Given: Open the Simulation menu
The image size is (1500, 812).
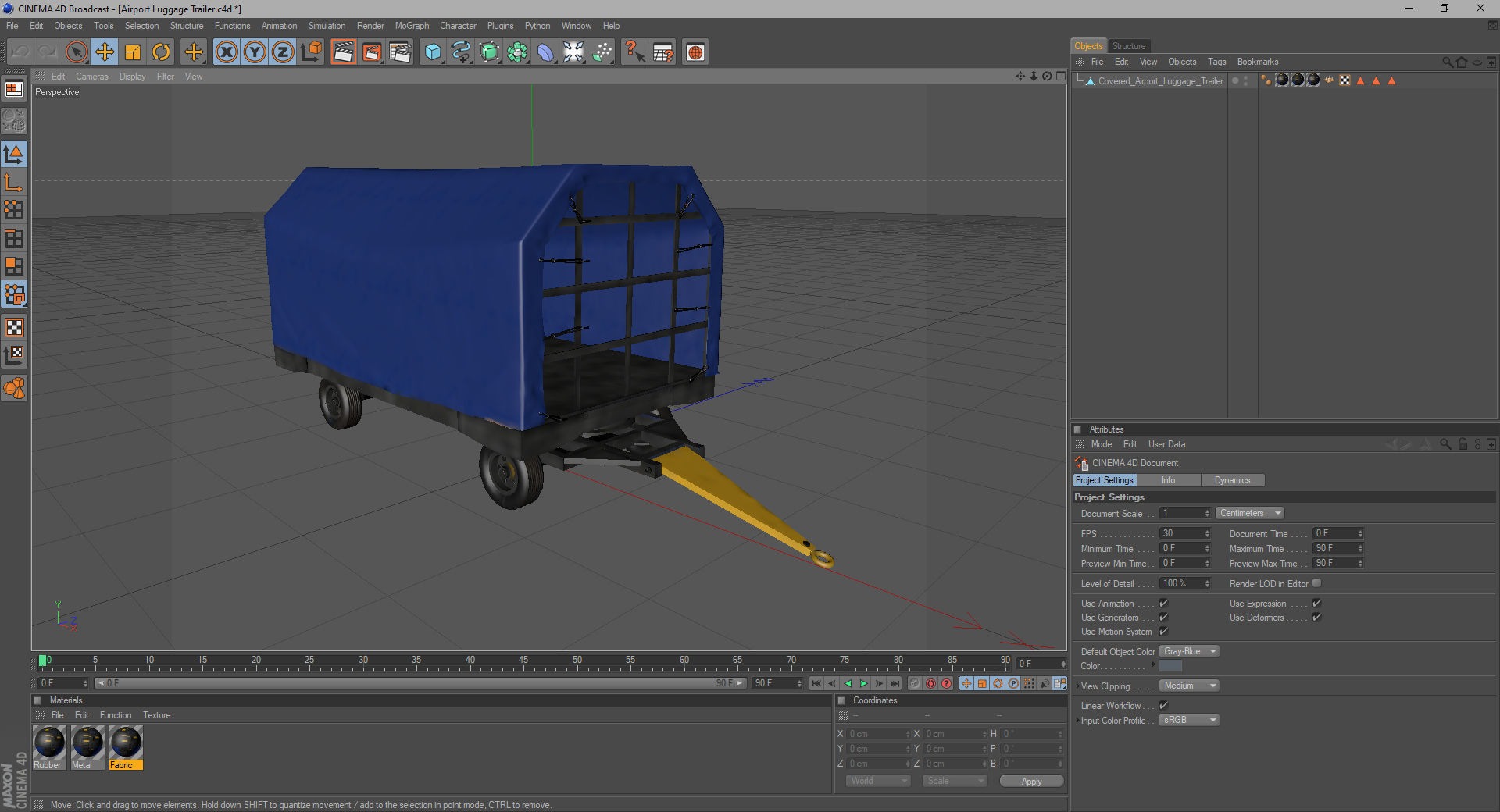Looking at the screenshot, I should coord(327,26).
